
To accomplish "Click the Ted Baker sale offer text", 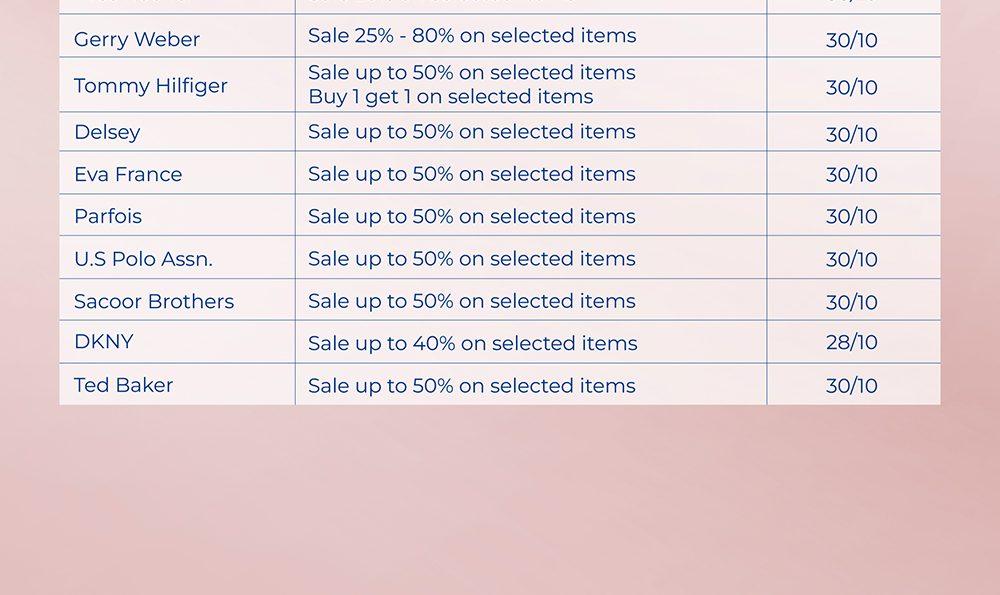I will pos(472,385).
